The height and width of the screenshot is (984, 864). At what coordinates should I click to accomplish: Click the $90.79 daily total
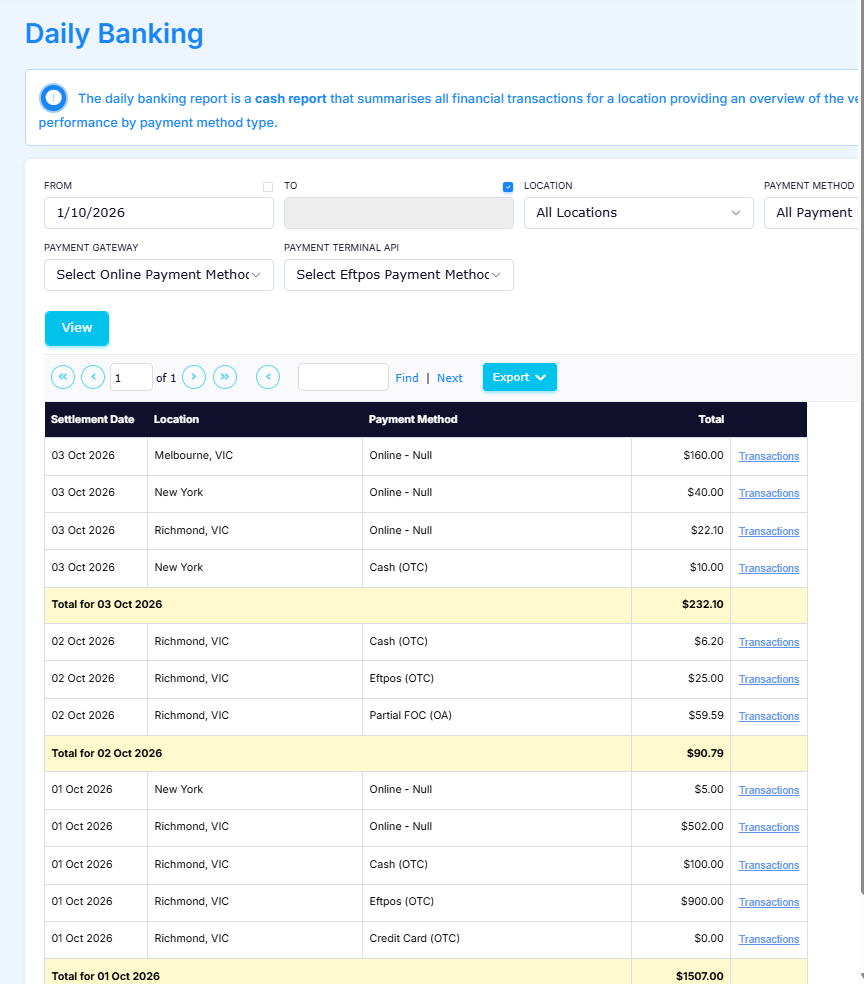705,753
